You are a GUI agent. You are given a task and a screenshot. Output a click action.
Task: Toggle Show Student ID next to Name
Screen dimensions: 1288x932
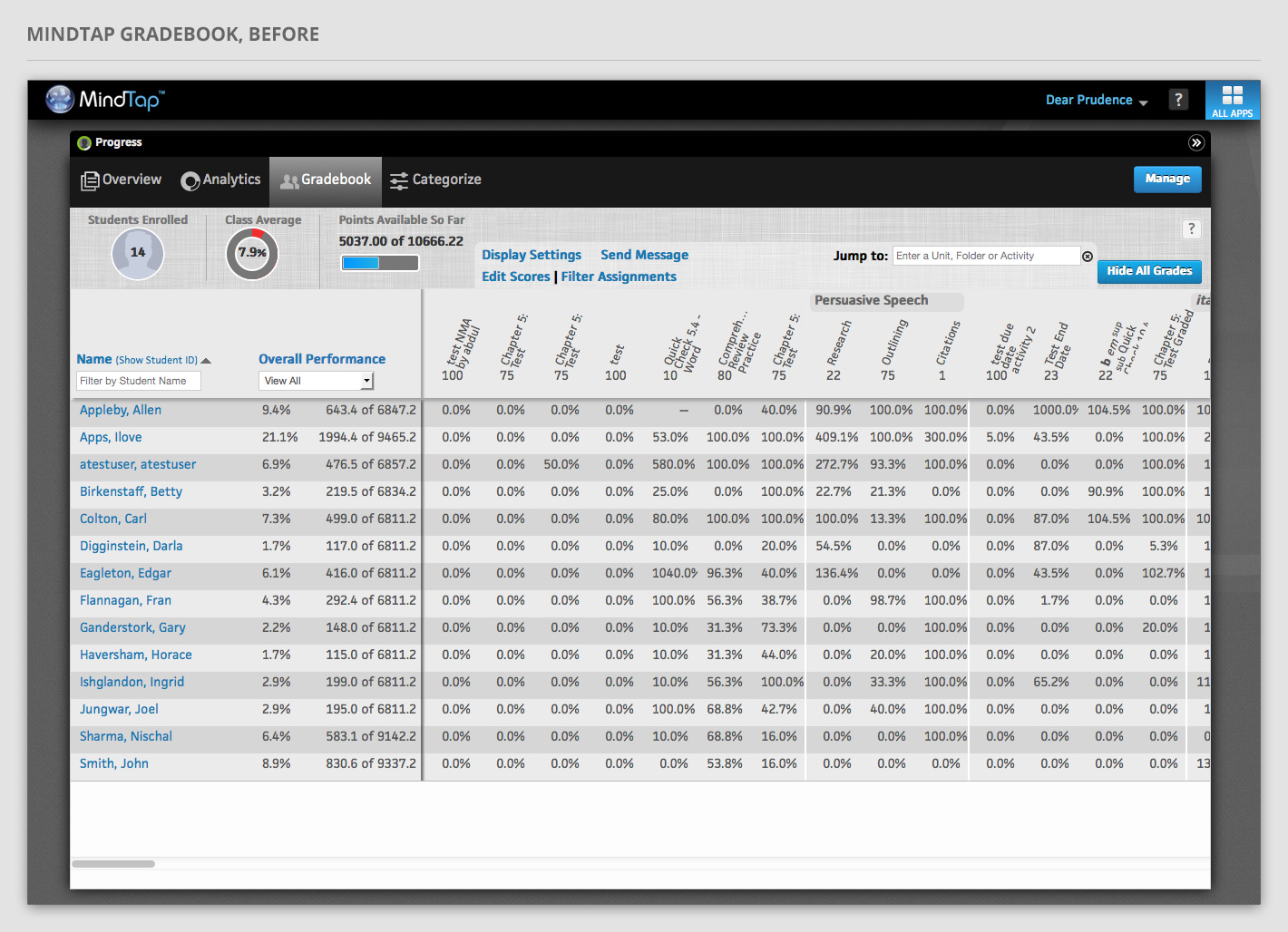click(157, 360)
